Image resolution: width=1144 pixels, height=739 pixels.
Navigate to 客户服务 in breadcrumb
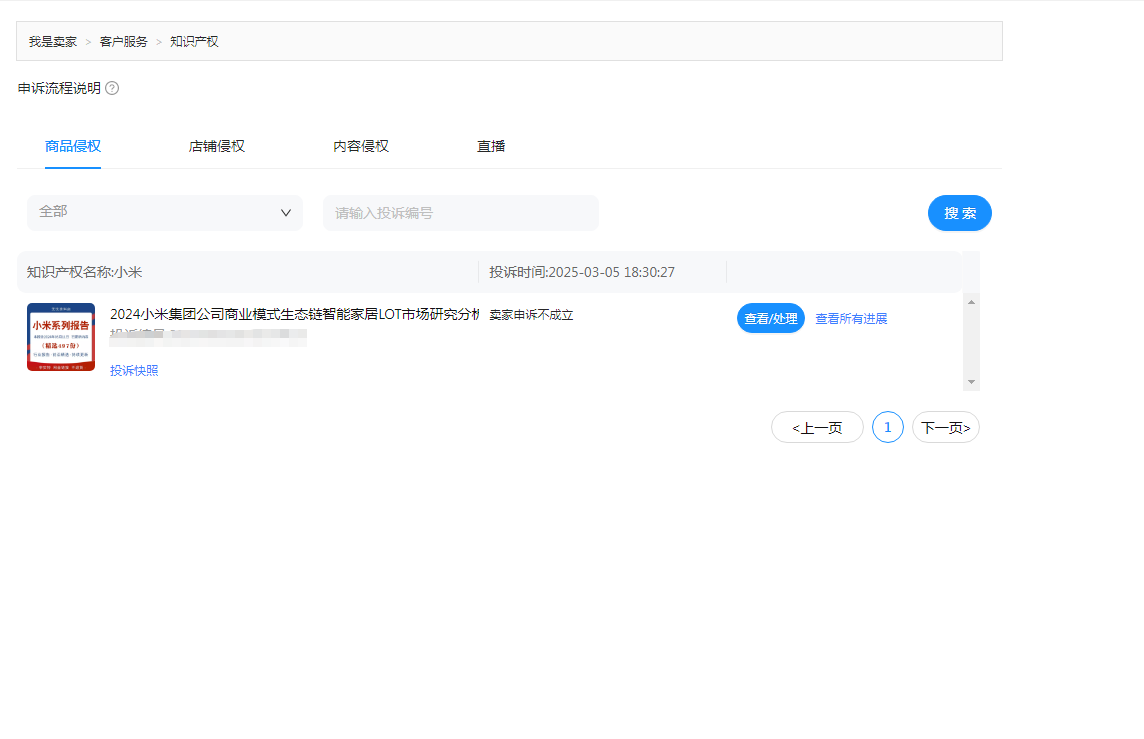[123, 42]
